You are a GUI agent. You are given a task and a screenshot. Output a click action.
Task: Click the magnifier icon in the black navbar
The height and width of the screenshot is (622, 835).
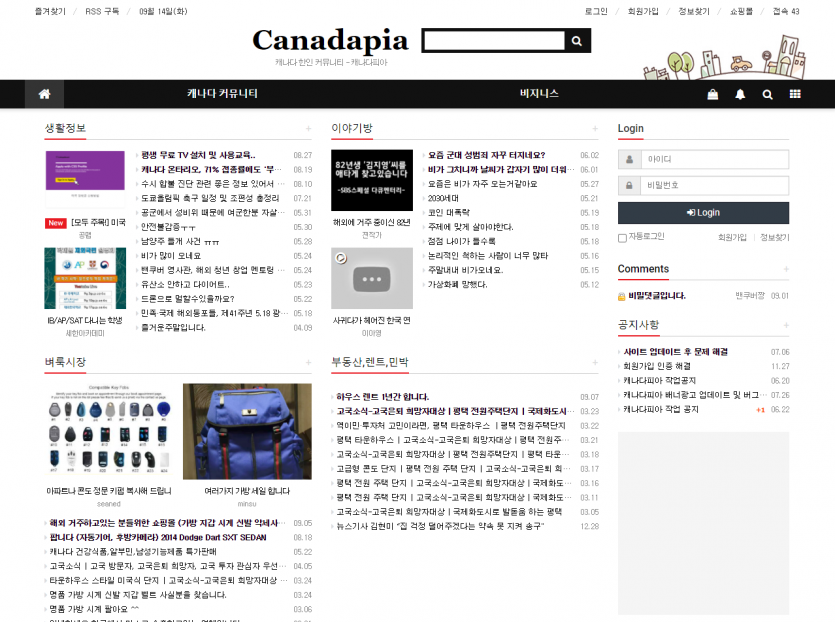coord(767,94)
